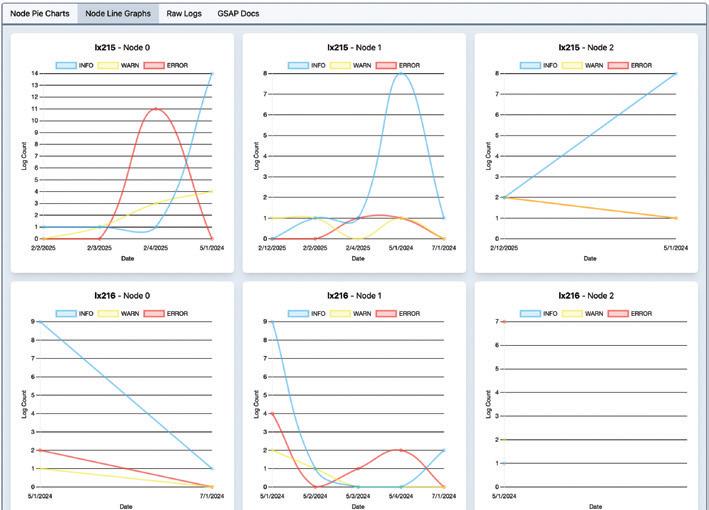Click the 2/12/2025 date label in lx215 Node 1
The width and height of the screenshot is (709, 510).
click(x=272, y=248)
